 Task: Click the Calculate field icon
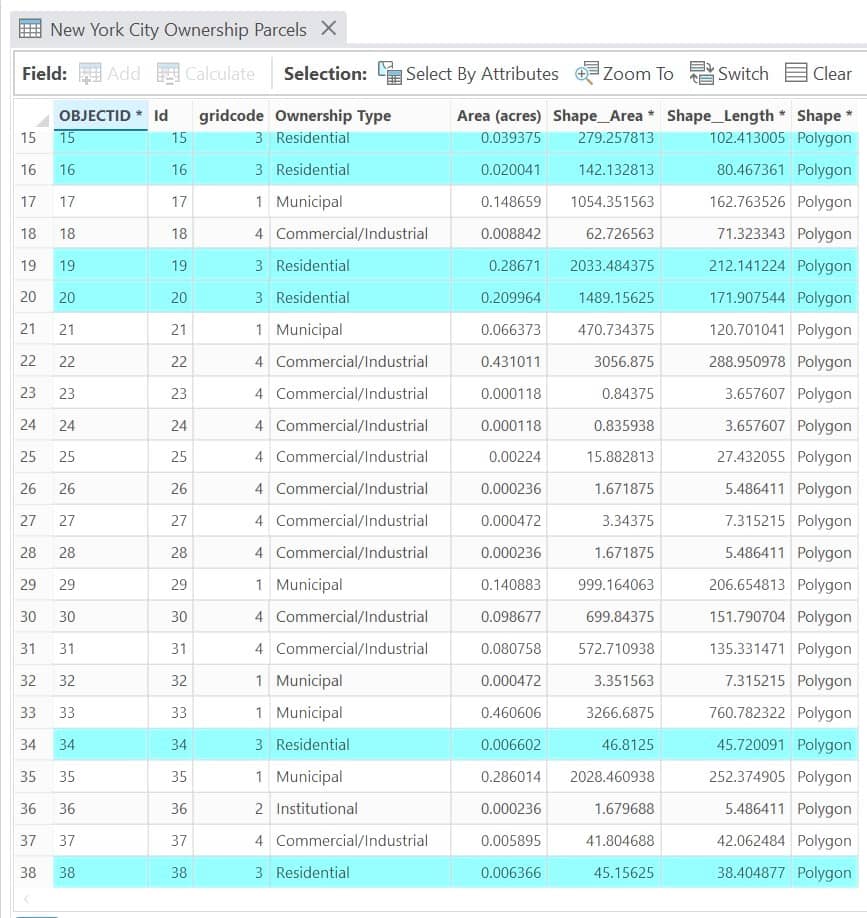pyautogui.click(x=168, y=74)
